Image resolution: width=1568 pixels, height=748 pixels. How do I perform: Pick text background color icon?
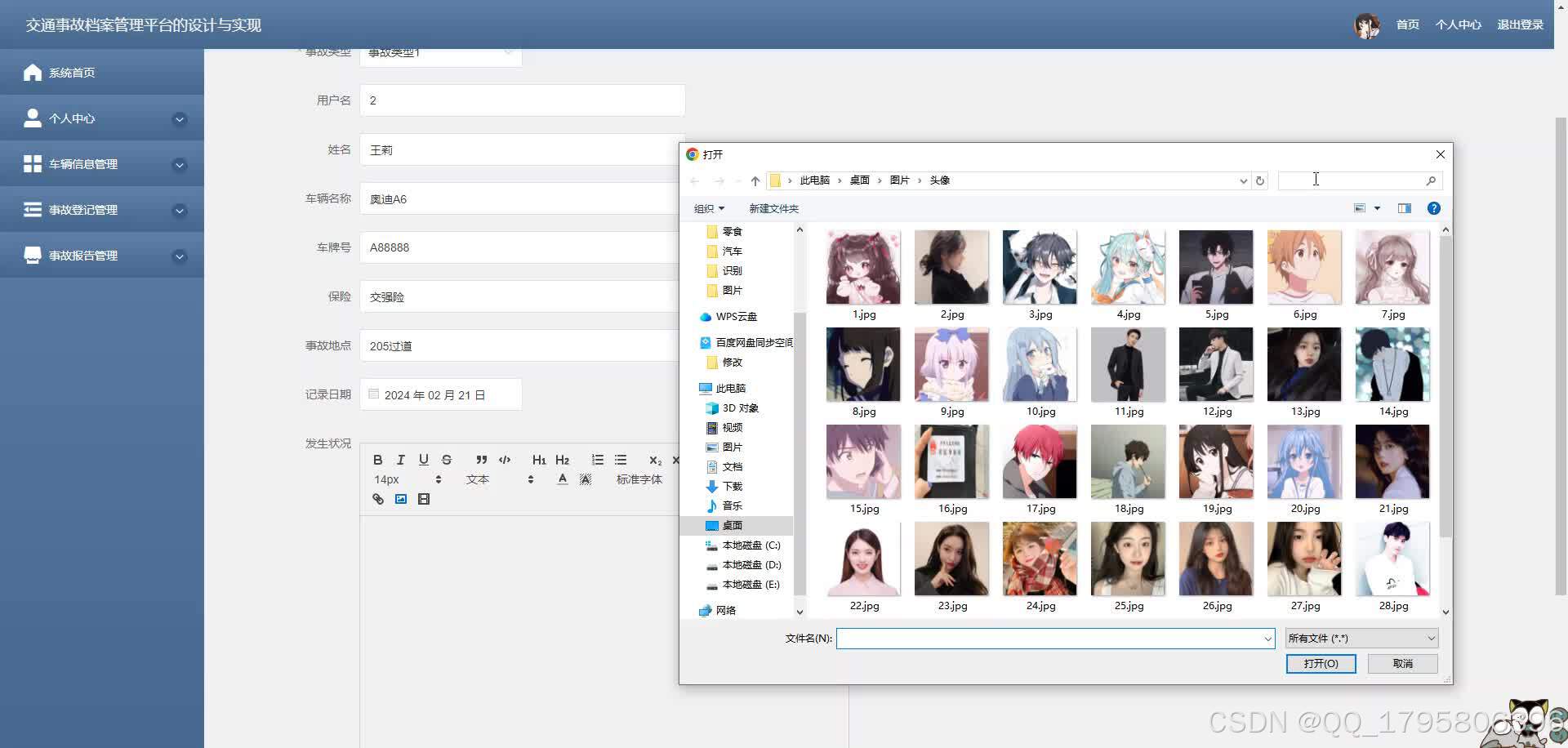pyautogui.click(x=586, y=479)
